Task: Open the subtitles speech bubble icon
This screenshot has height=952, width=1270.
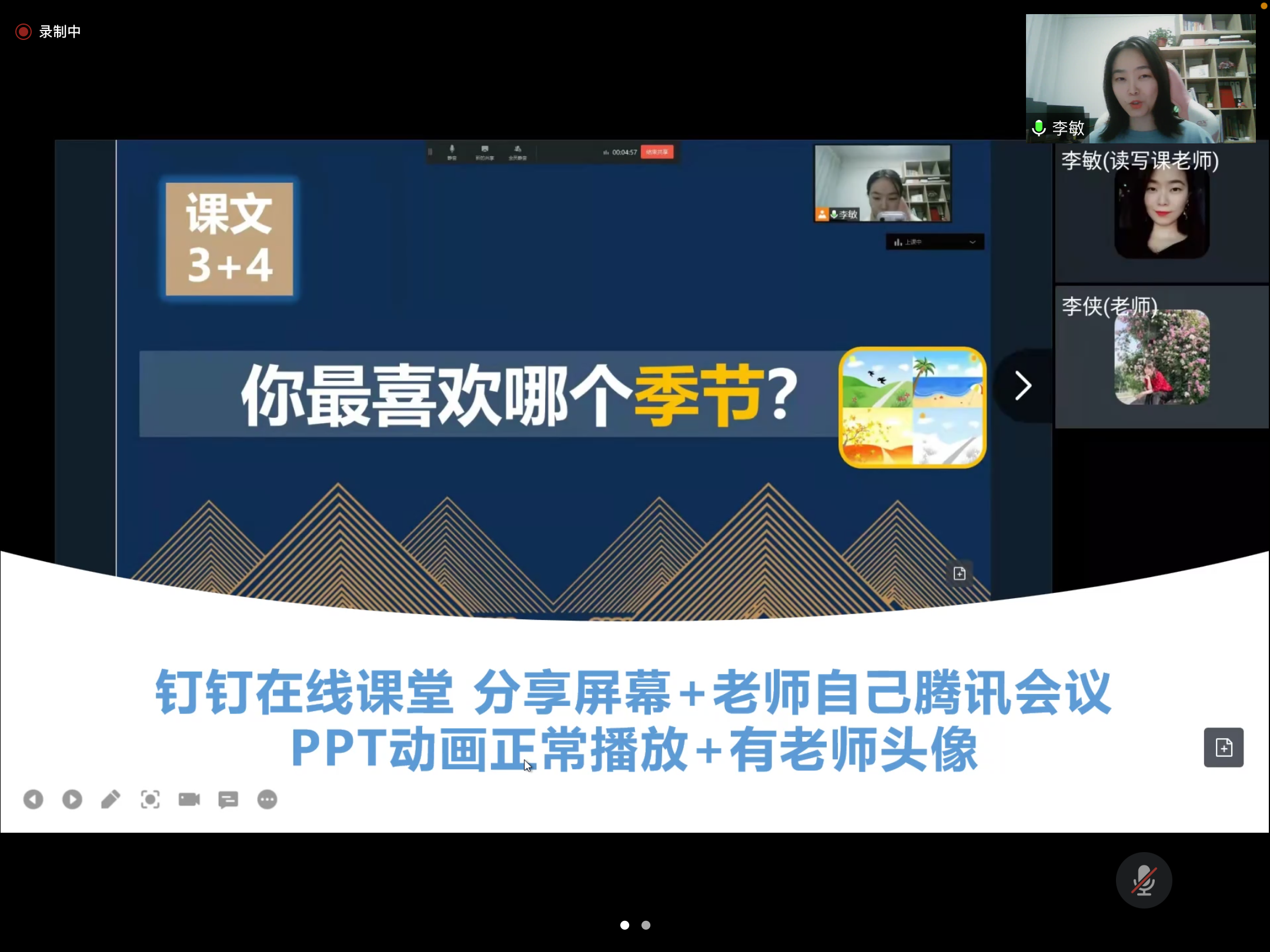Action: coord(228,800)
